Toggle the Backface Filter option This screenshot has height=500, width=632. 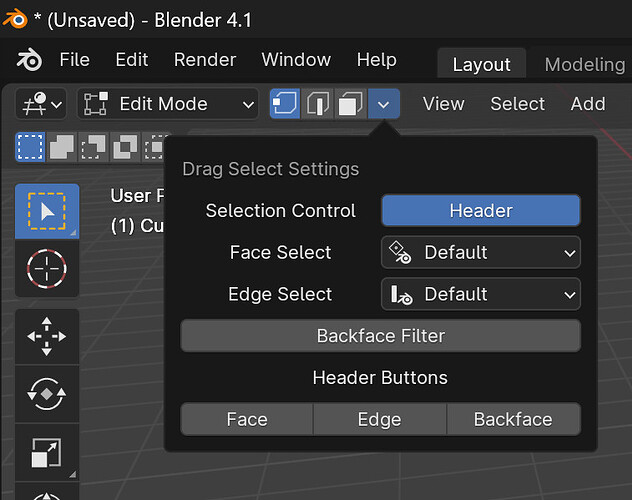tap(380, 336)
